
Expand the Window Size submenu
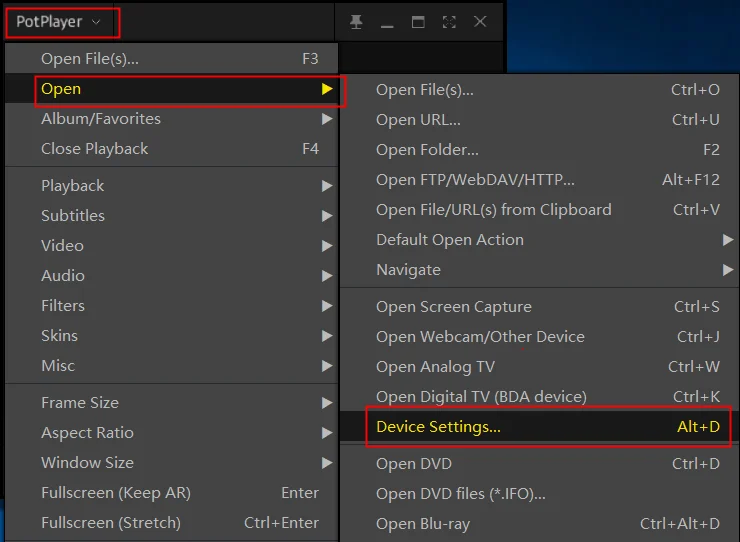(x=172, y=463)
